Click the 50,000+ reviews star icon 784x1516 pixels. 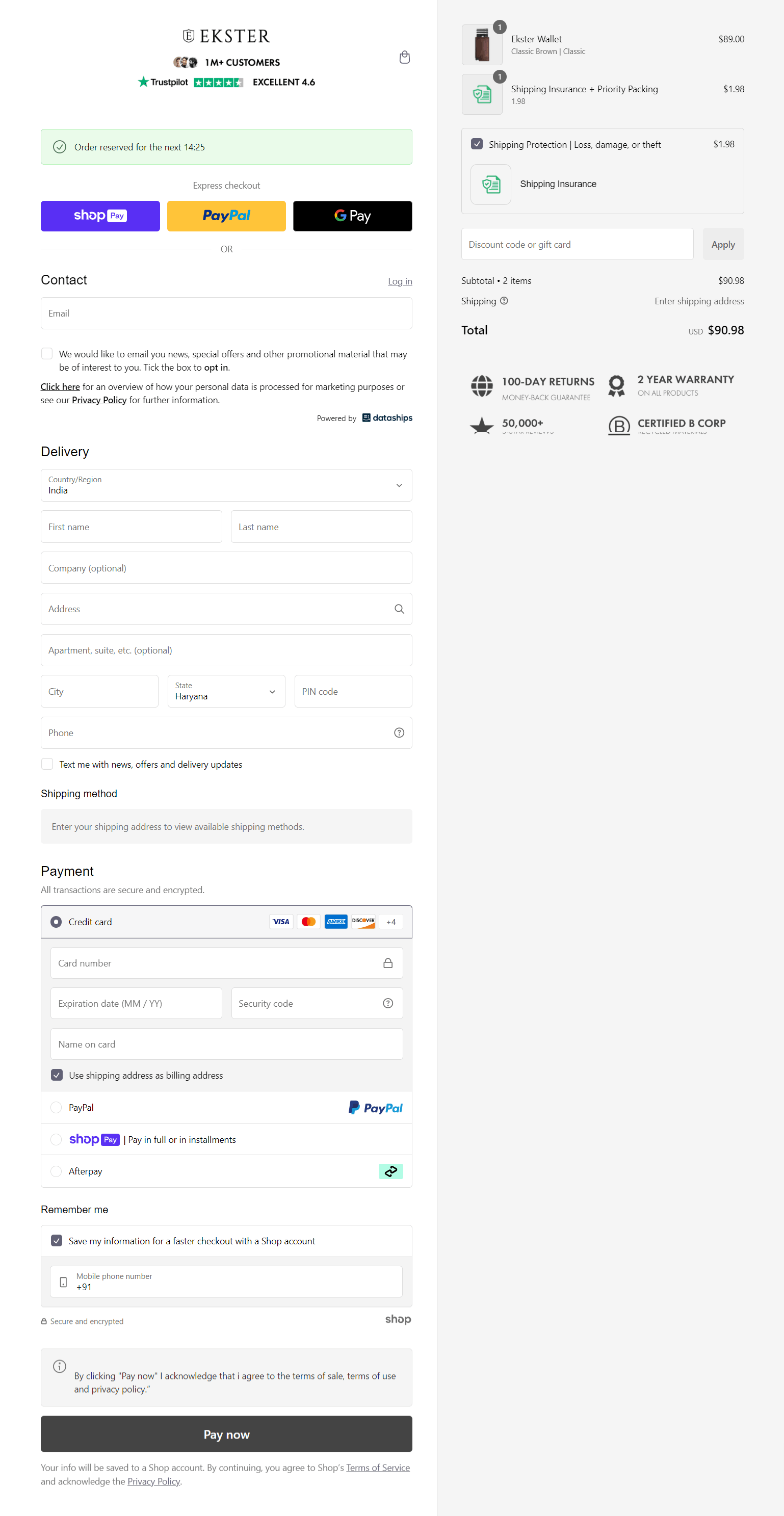click(x=482, y=425)
